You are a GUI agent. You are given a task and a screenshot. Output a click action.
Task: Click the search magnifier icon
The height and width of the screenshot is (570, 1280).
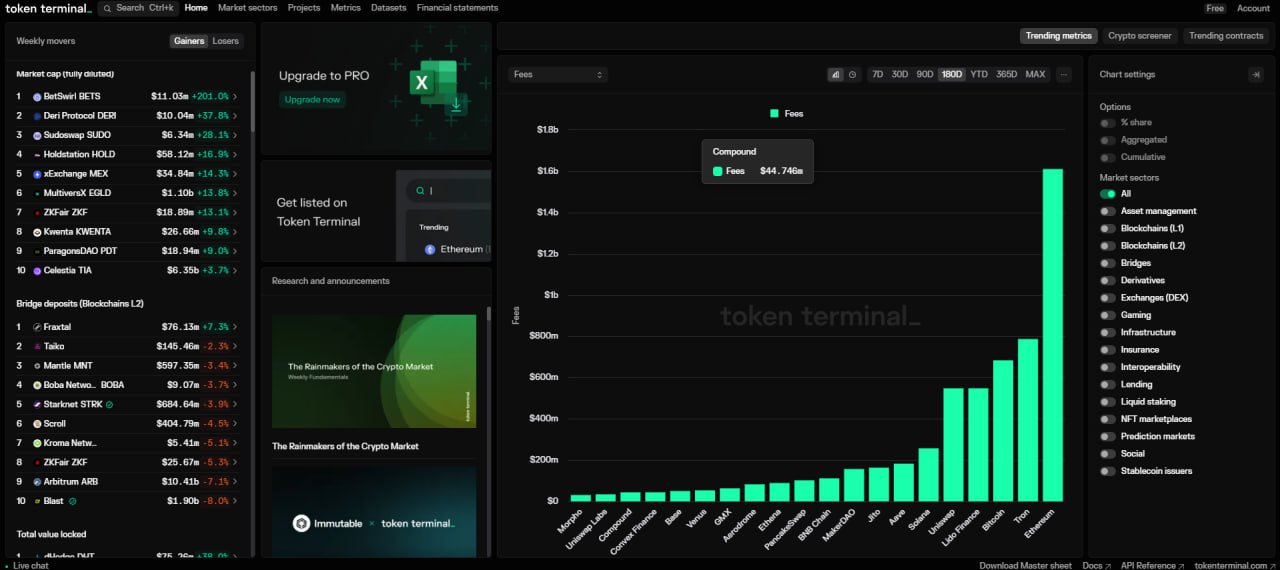coord(108,8)
